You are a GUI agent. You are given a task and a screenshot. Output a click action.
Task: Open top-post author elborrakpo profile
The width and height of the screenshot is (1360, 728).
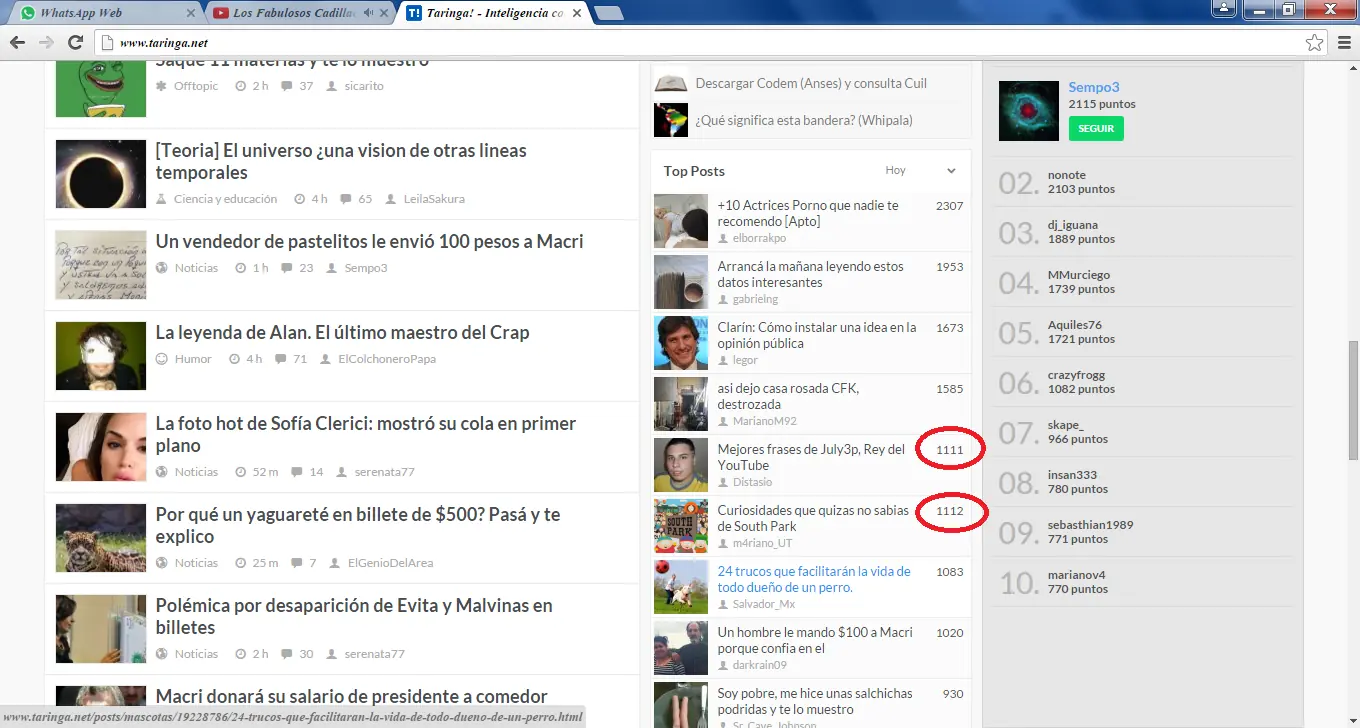(x=759, y=238)
